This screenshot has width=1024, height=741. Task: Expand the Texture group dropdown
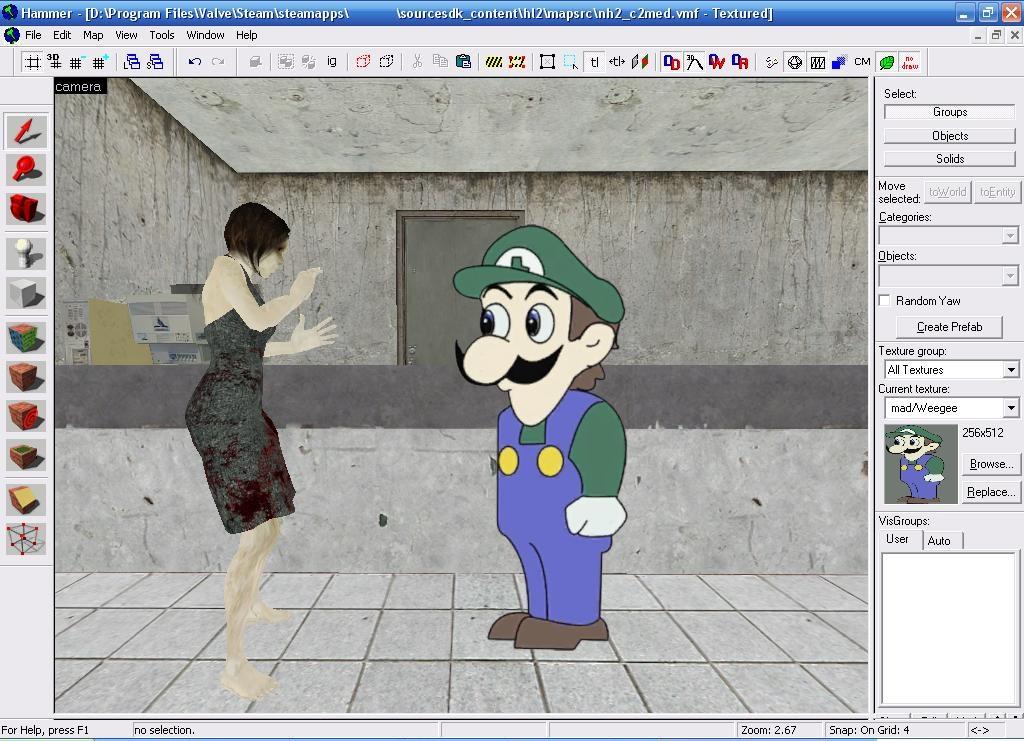click(1011, 370)
